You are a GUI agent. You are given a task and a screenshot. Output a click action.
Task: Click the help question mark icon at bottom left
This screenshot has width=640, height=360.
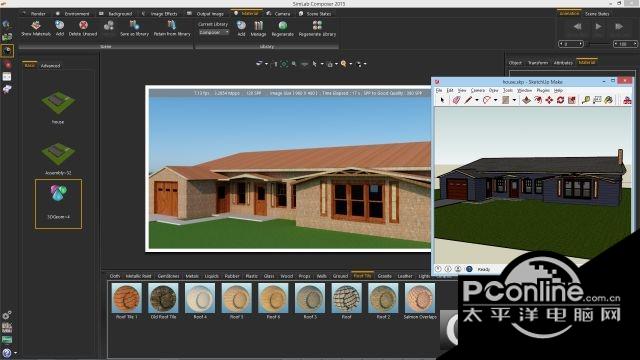coord(7,353)
